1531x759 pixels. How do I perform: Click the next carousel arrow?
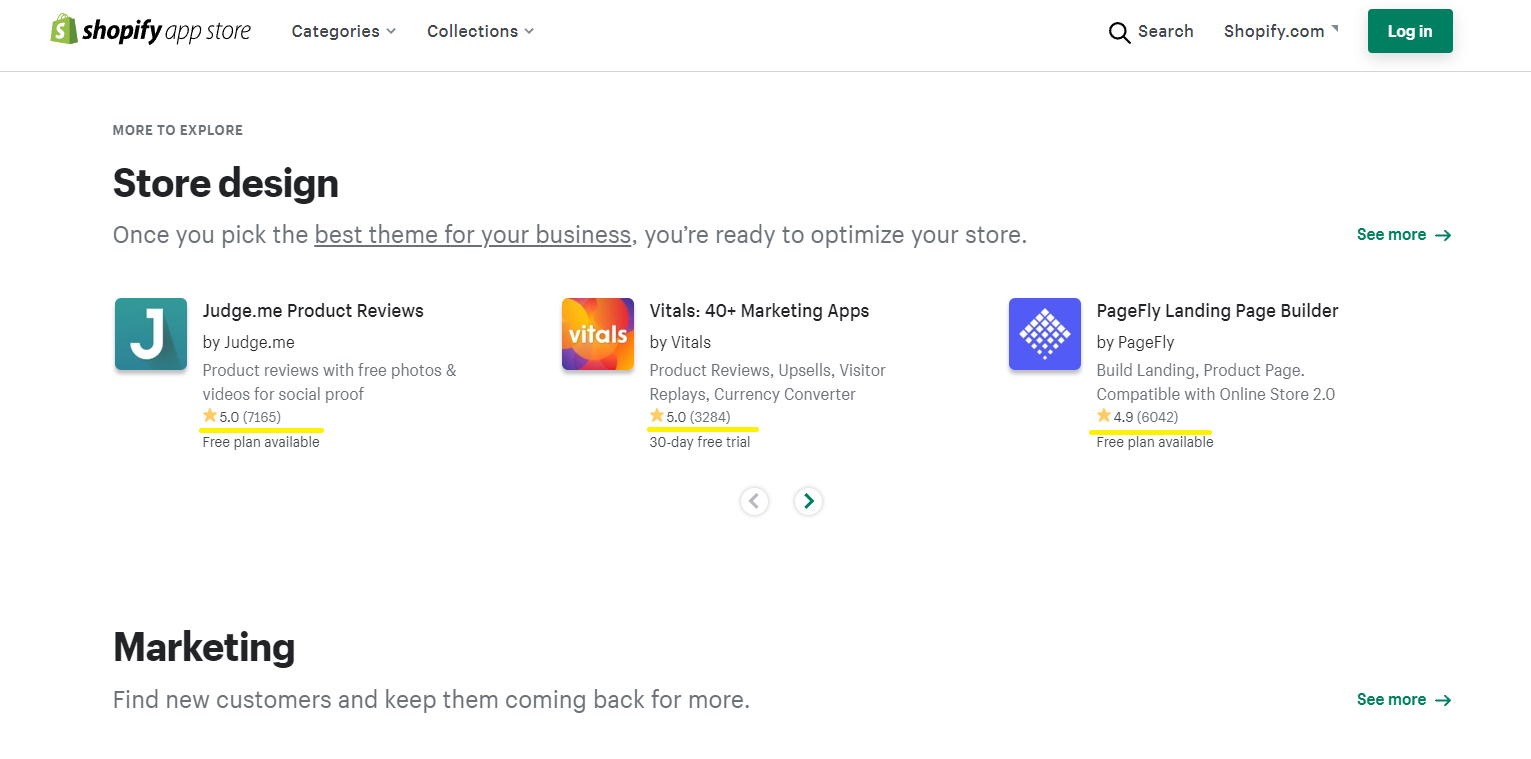(809, 501)
